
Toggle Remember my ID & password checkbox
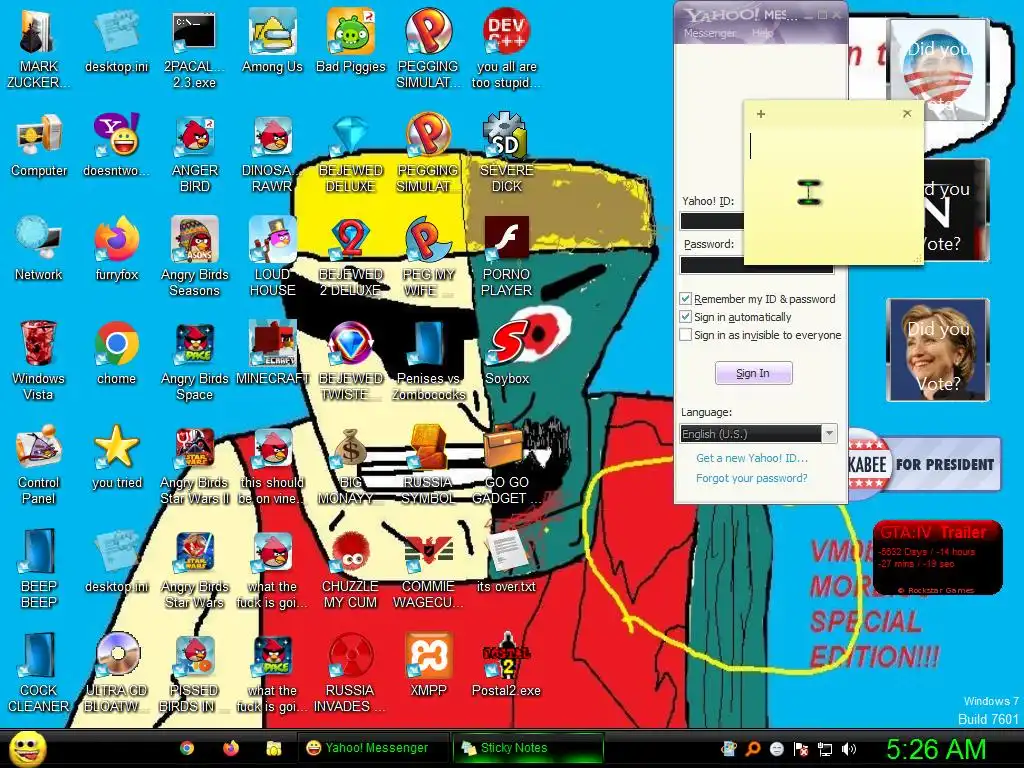coord(685,298)
